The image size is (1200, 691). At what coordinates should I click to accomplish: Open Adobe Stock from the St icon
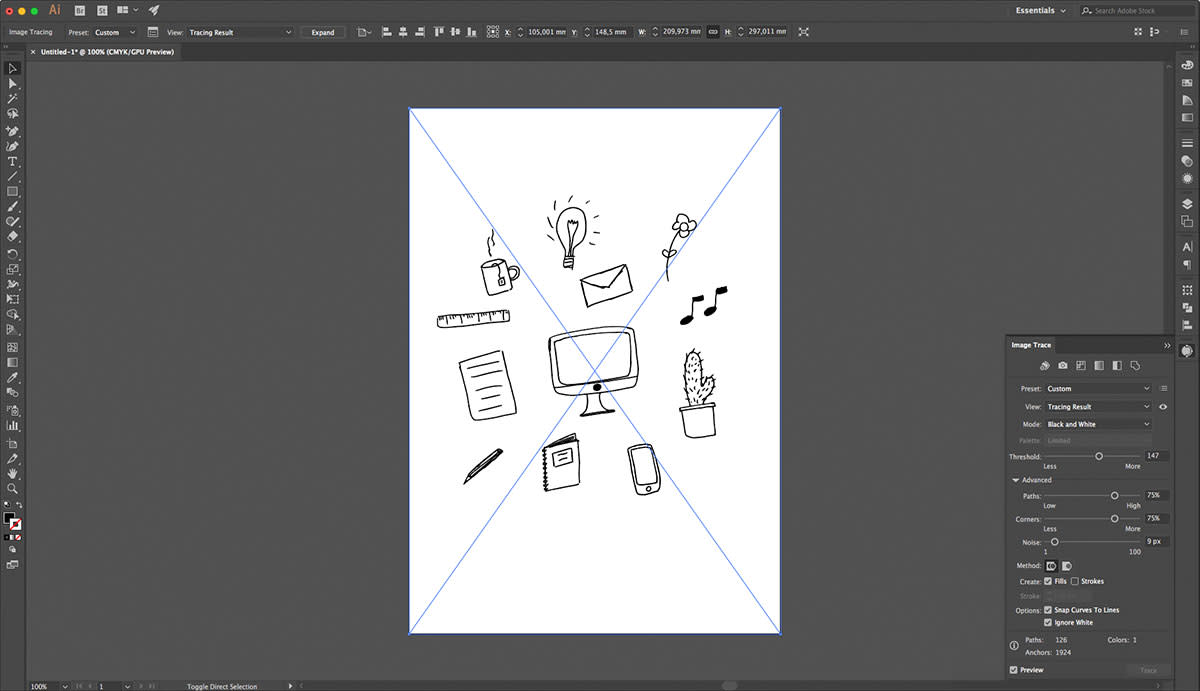pos(101,10)
